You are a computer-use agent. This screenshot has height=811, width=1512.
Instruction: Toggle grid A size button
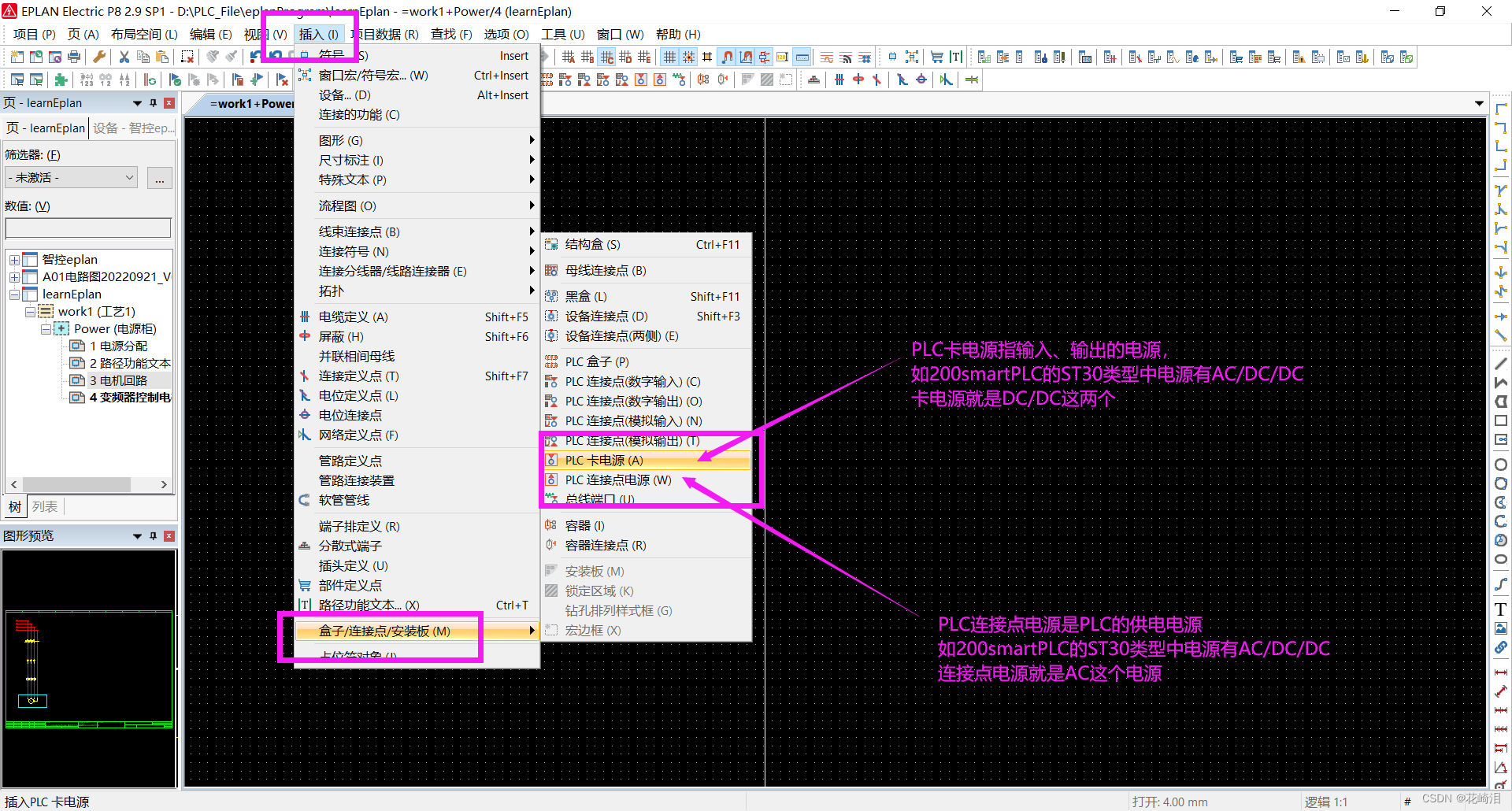point(569,57)
